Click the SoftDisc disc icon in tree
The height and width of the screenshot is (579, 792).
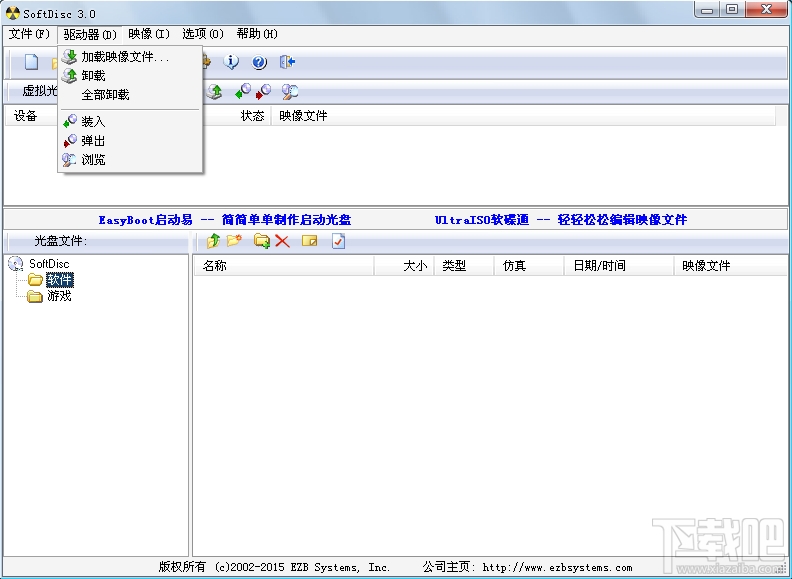tap(16, 263)
